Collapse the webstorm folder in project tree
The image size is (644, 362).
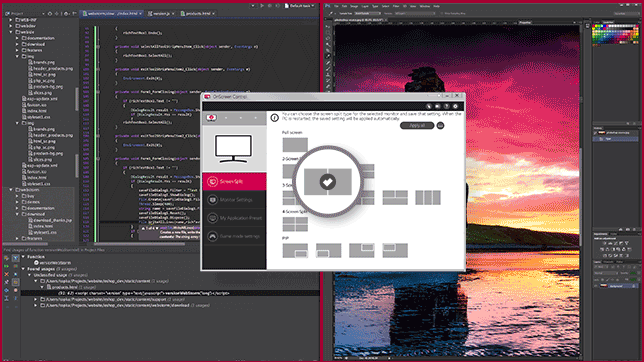(x=11, y=190)
